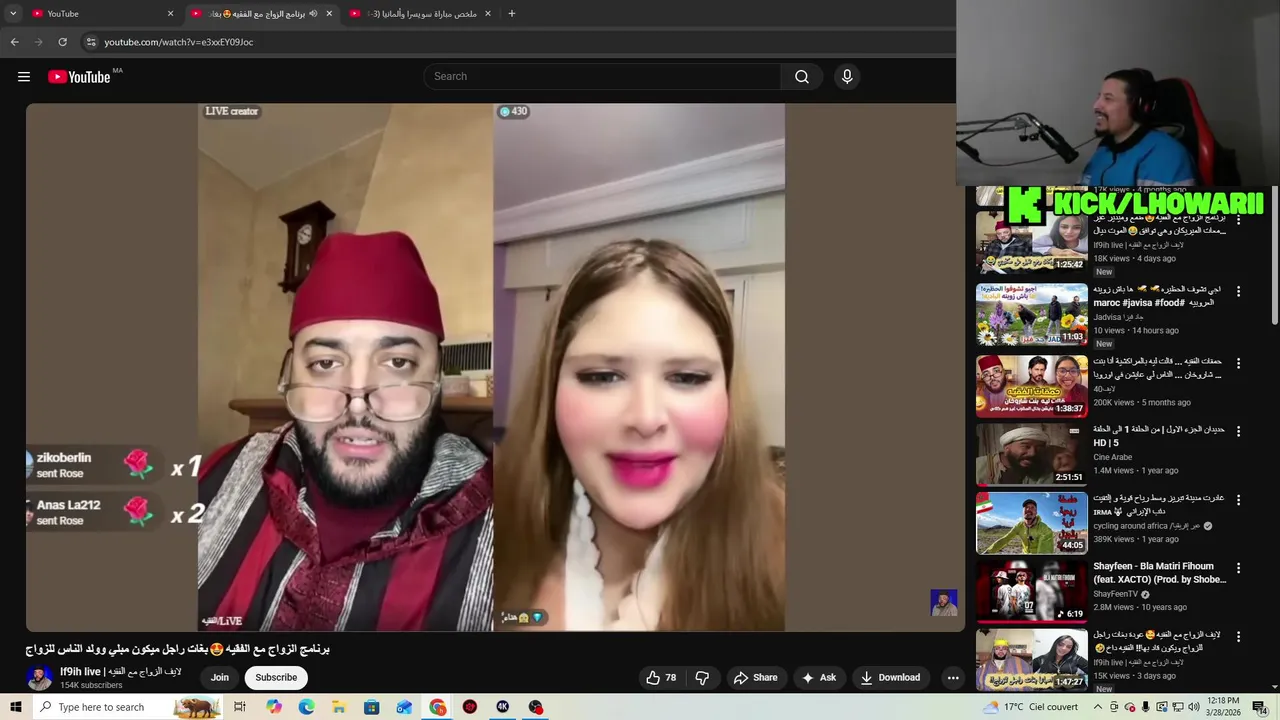Open options menu for 18K views video
Screen dimensions: 1280x720
(x=1238, y=220)
